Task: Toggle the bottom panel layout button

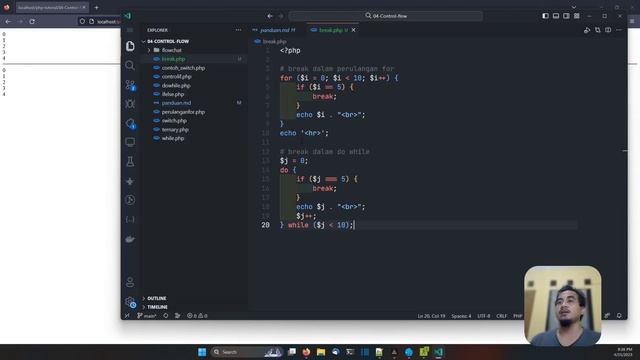Action: (x=556, y=16)
